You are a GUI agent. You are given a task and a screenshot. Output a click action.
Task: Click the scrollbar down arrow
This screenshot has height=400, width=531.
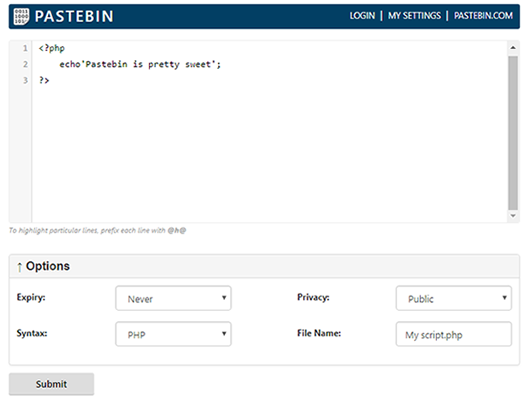[513, 216]
